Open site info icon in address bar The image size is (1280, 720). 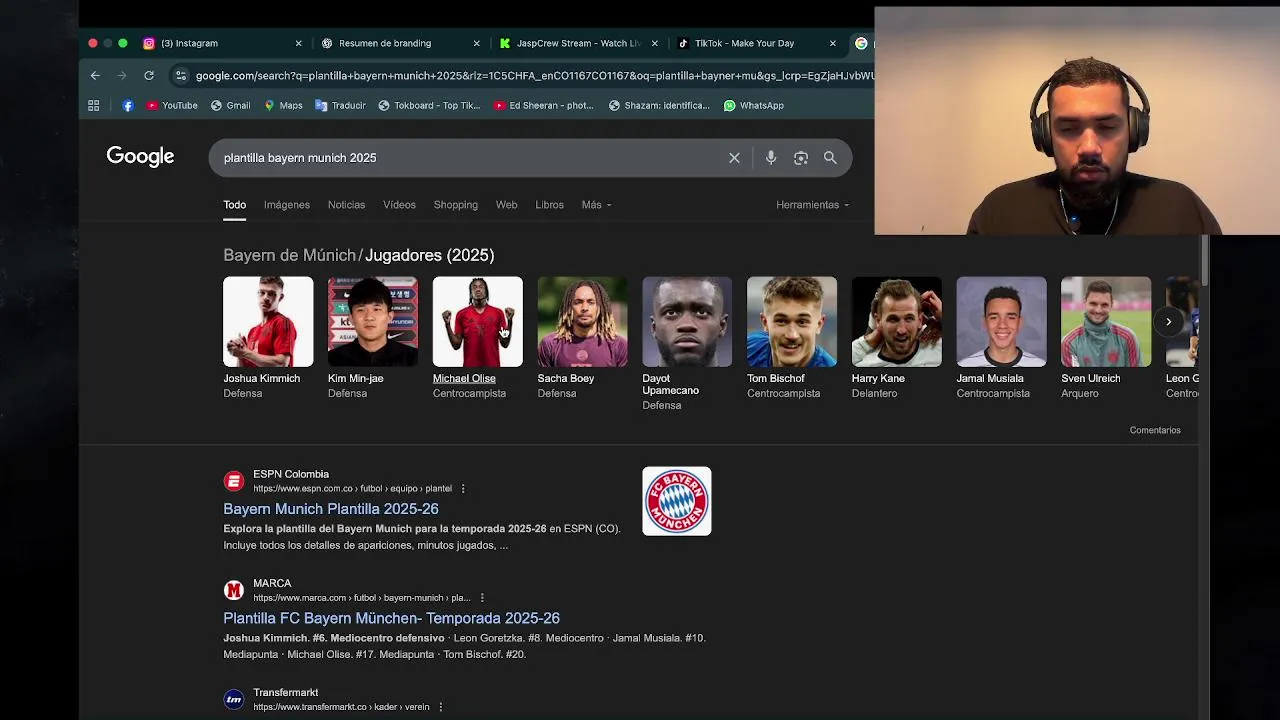pyautogui.click(x=180, y=75)
